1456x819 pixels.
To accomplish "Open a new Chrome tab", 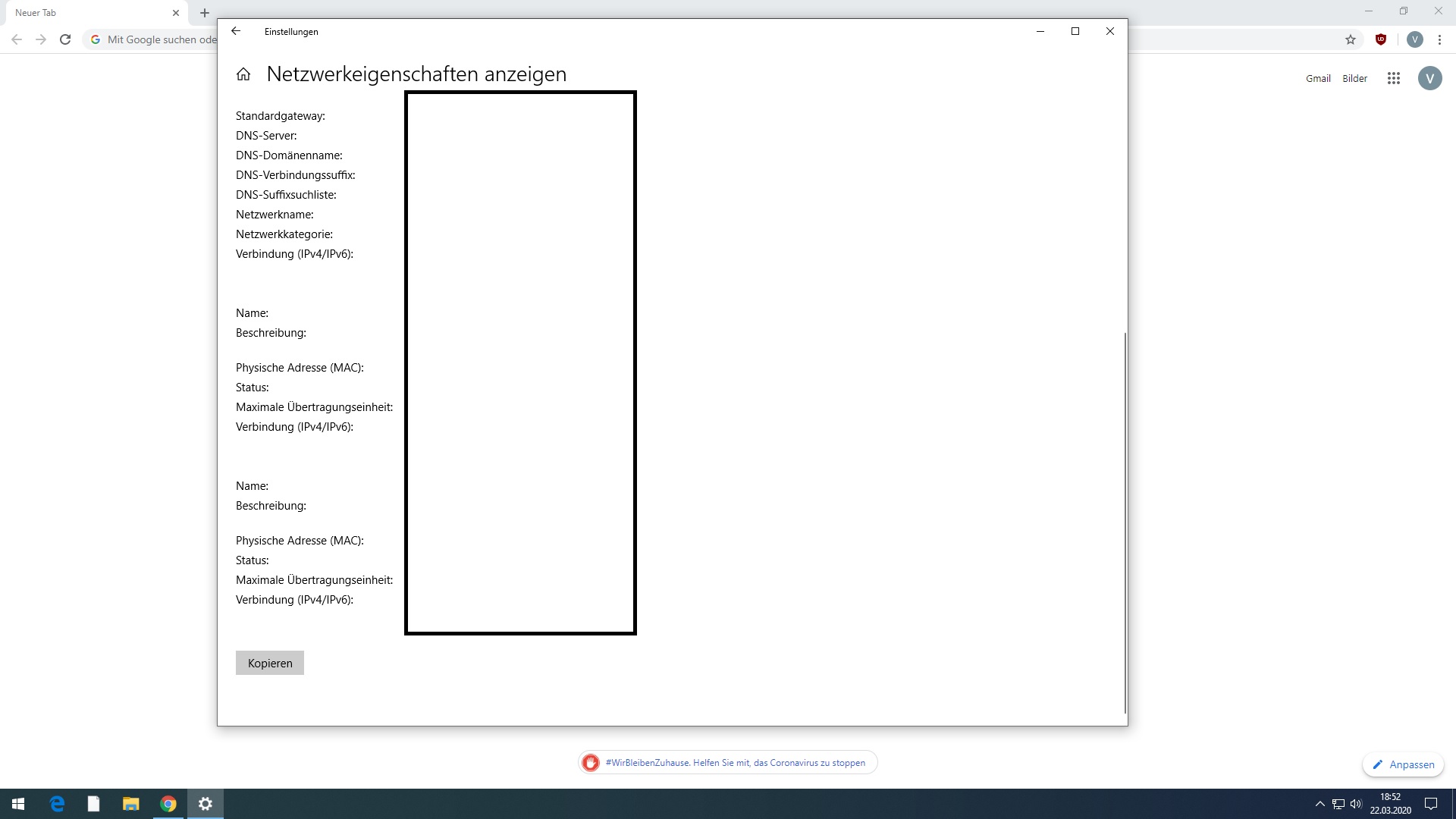I will point(205,13).
